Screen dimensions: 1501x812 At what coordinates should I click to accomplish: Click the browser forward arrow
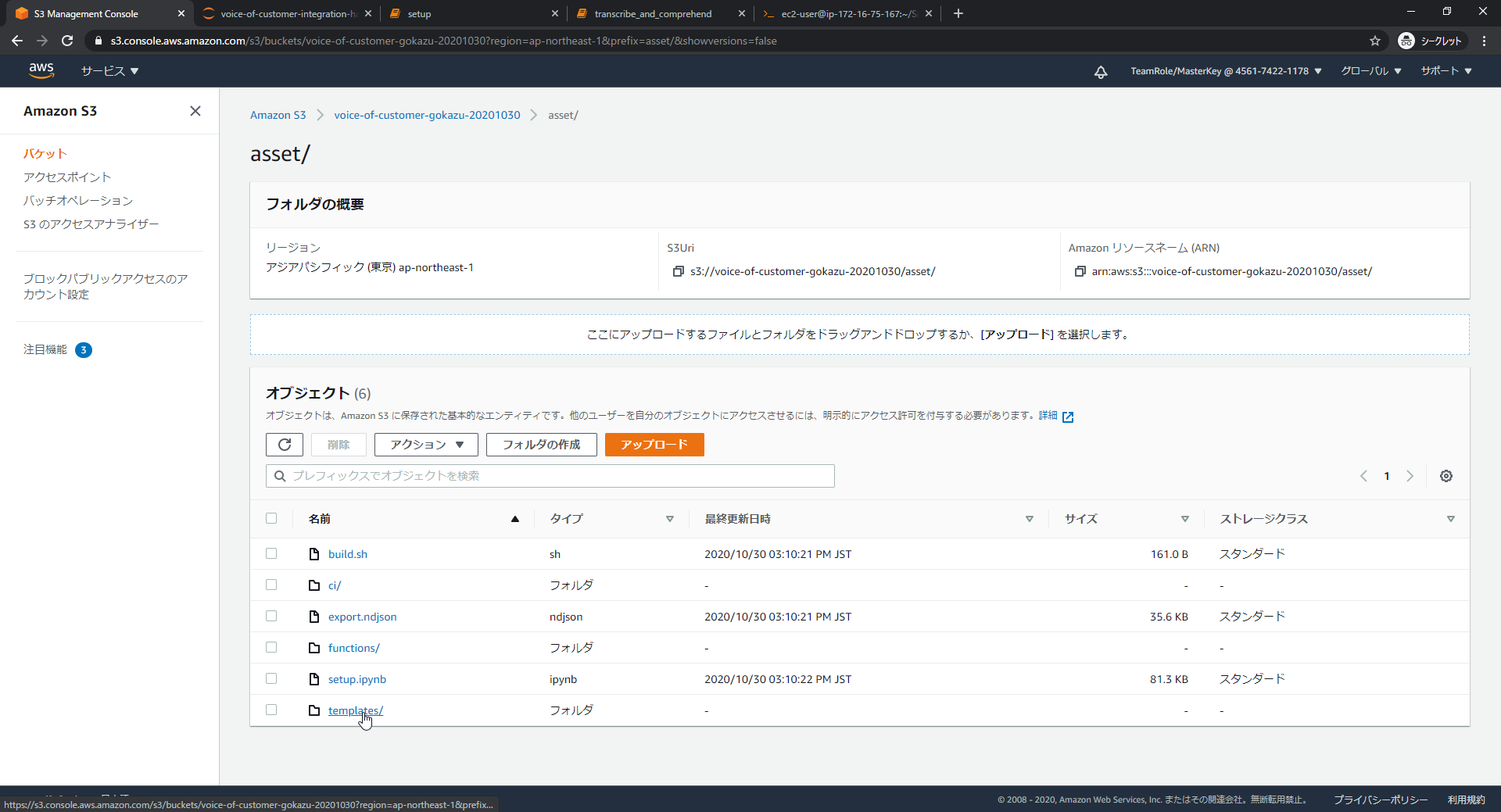[42, 41]
